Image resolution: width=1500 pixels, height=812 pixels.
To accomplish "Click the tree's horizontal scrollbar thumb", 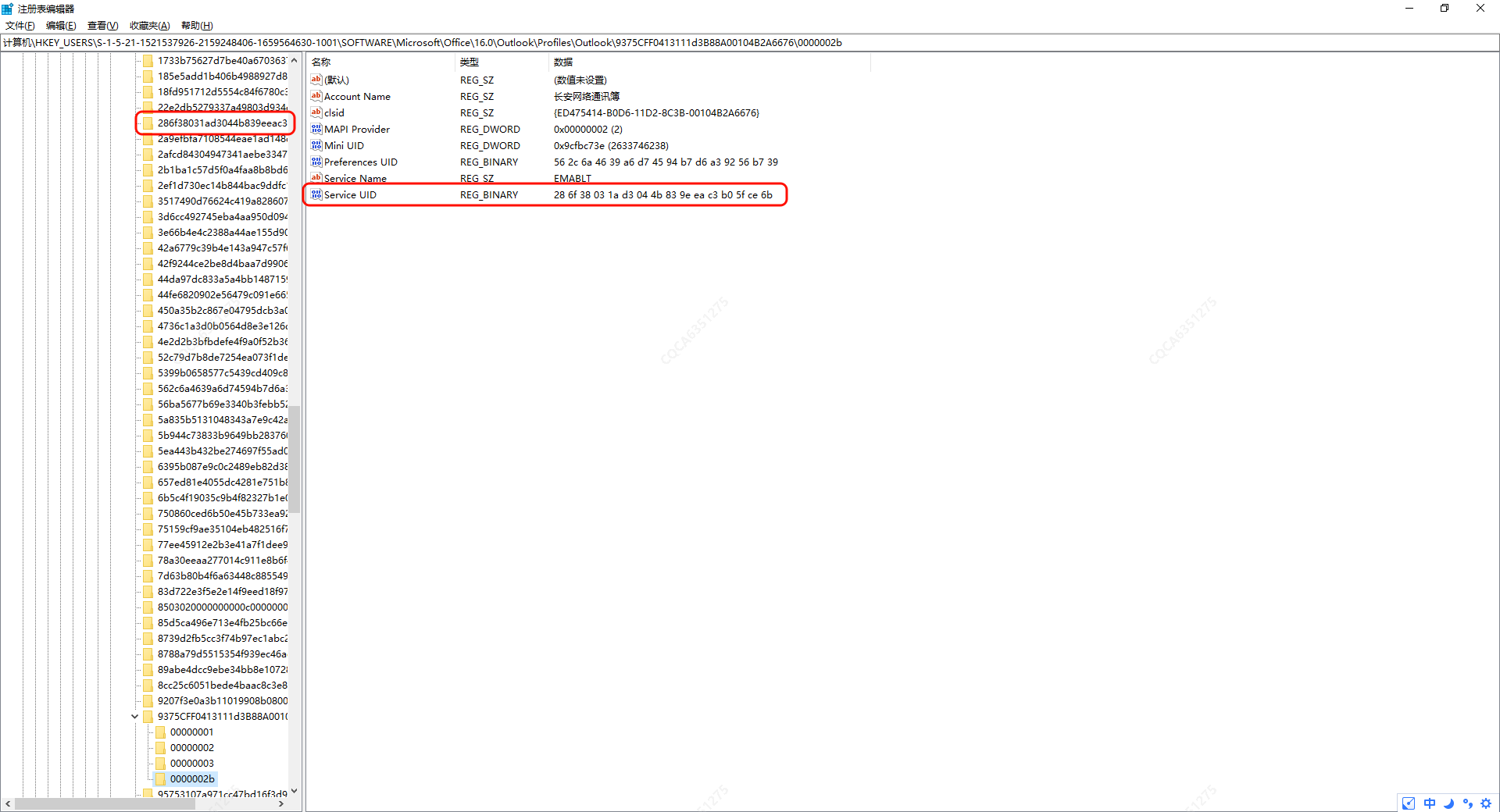I will [x=105, y=803].
